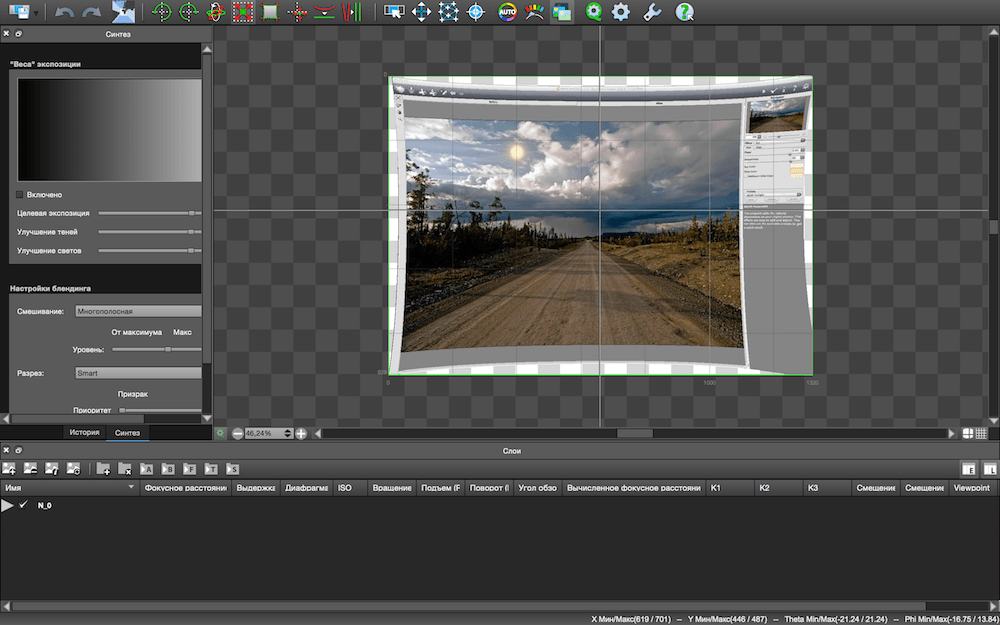Image resolution: width=1000 pixels, height=625 pixels.
Task: Toggle the N_0 layer checkmark
Action: click(23, 504)
